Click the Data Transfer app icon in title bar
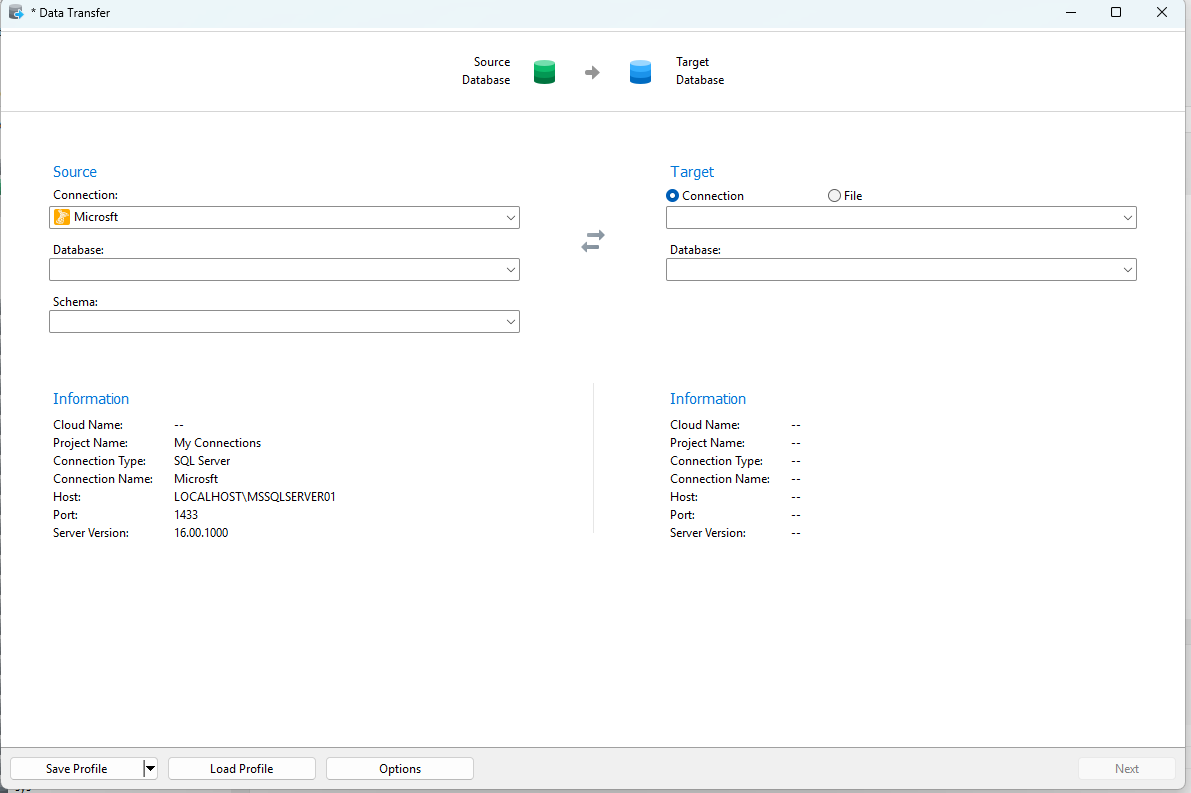This screenshot has height=793, width=1191. point(16,12)
